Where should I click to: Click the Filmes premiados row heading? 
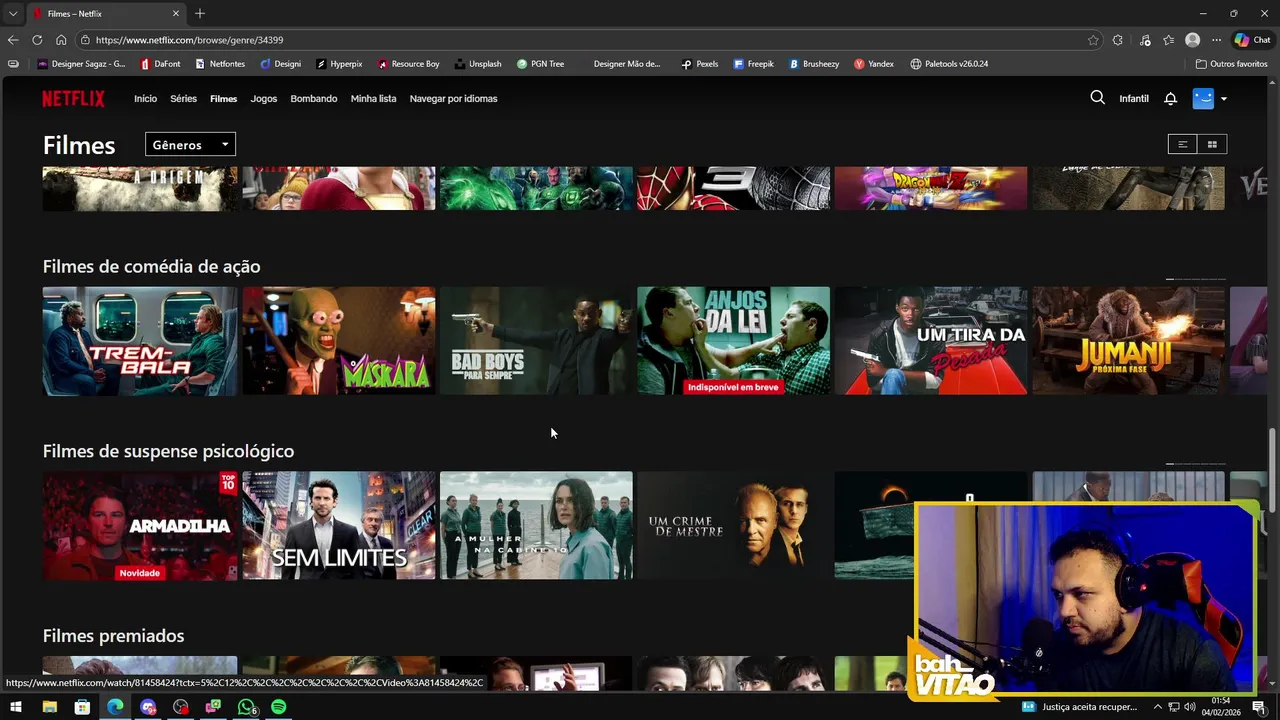pos(113,636)
